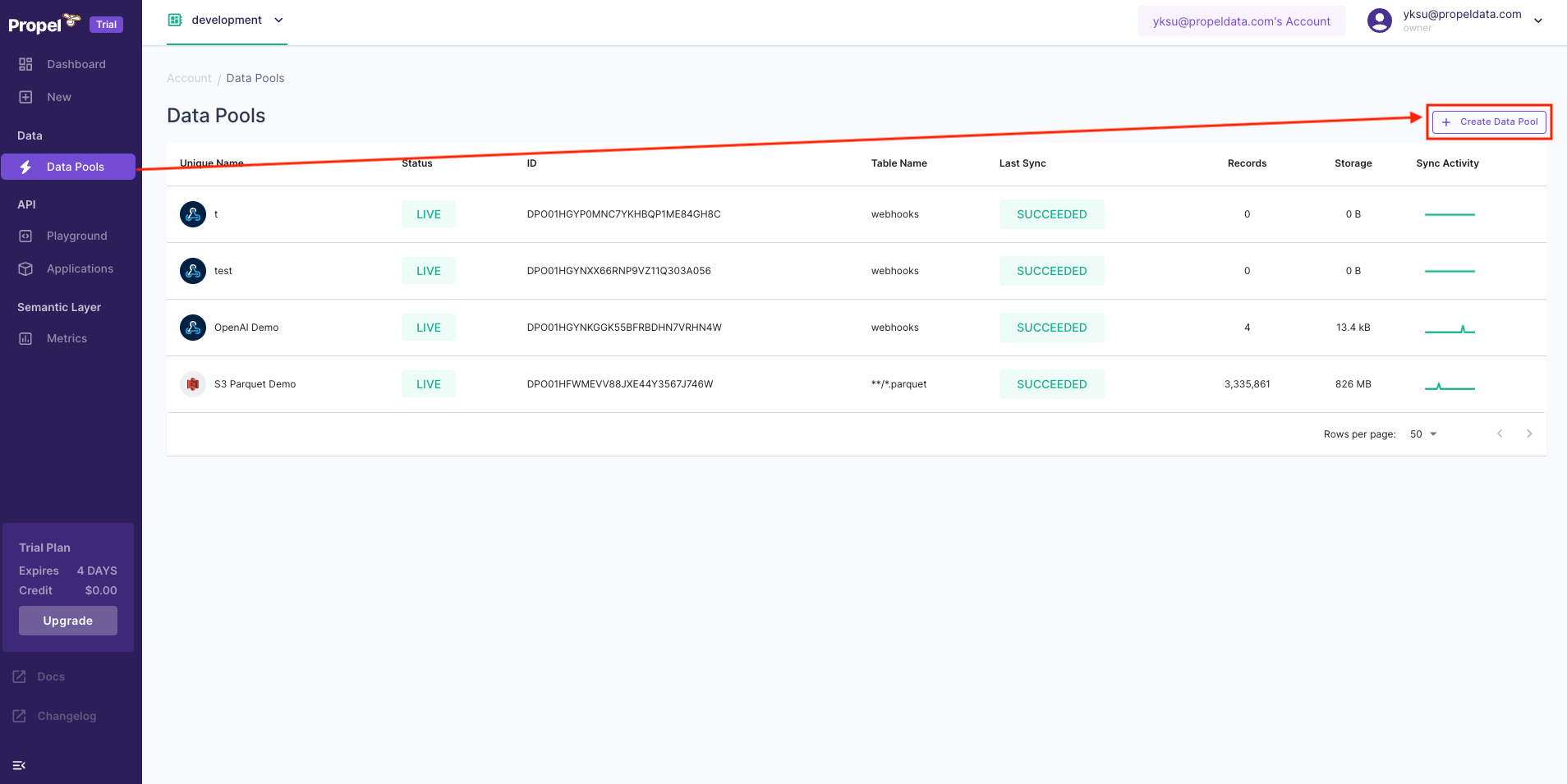Click the user avatar icon in top bar

click(1379, 20)
